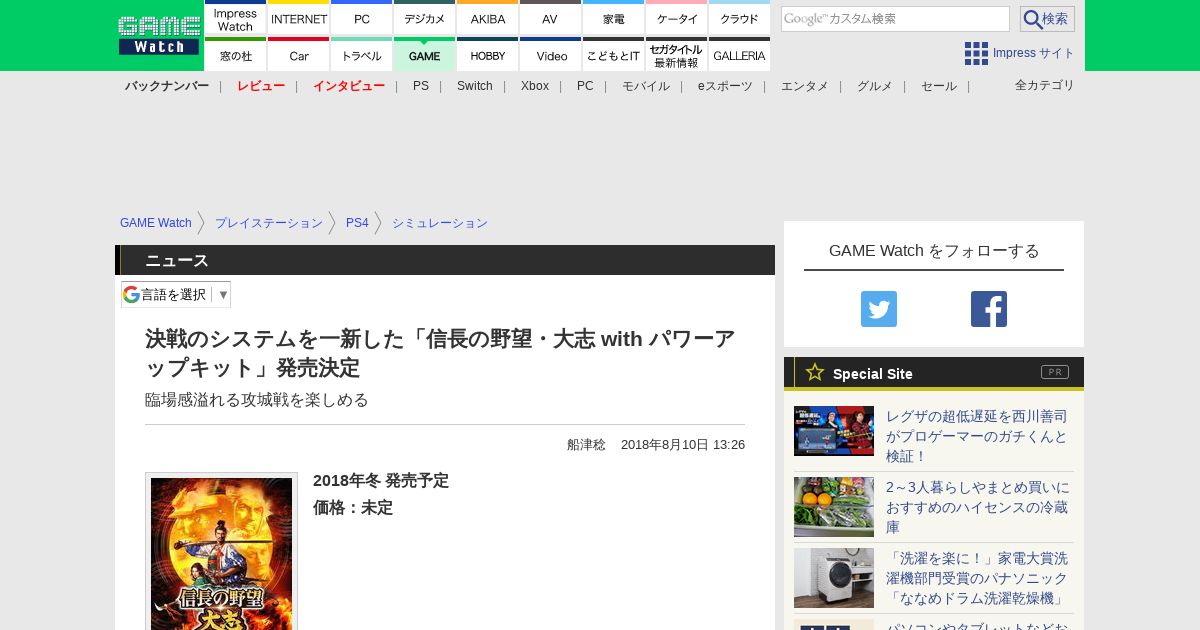Open ケータイ Watch tab
Image resolution: width=1200 pixels, height=630 pixels.
[x=677, y=18]
